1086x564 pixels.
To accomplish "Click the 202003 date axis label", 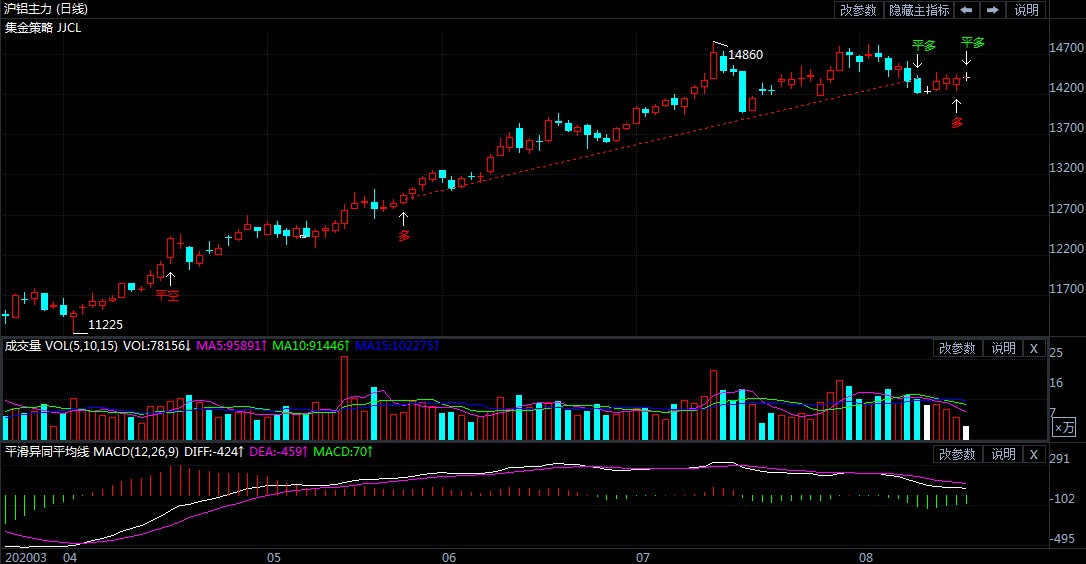I will click(26, 557).
